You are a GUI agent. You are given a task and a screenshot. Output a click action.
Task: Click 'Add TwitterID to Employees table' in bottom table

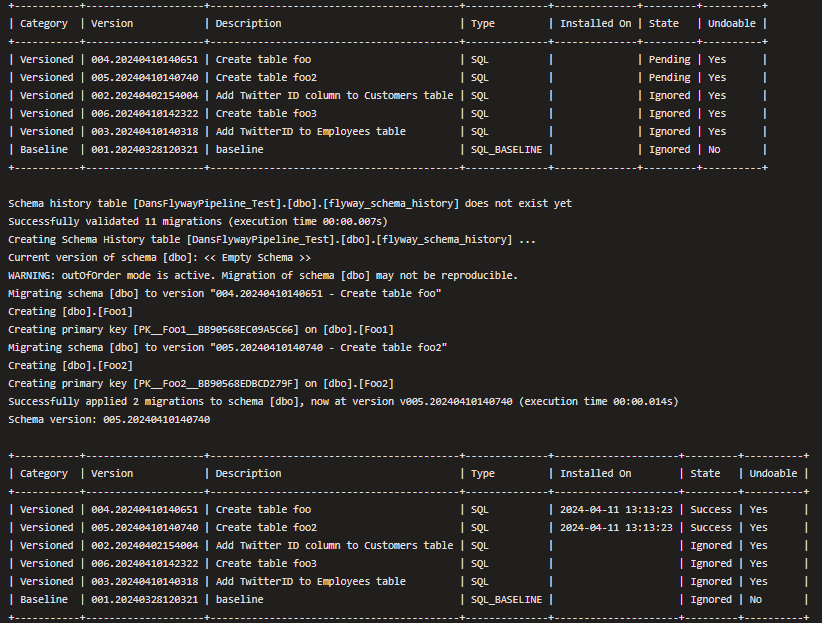click(310, 581)
